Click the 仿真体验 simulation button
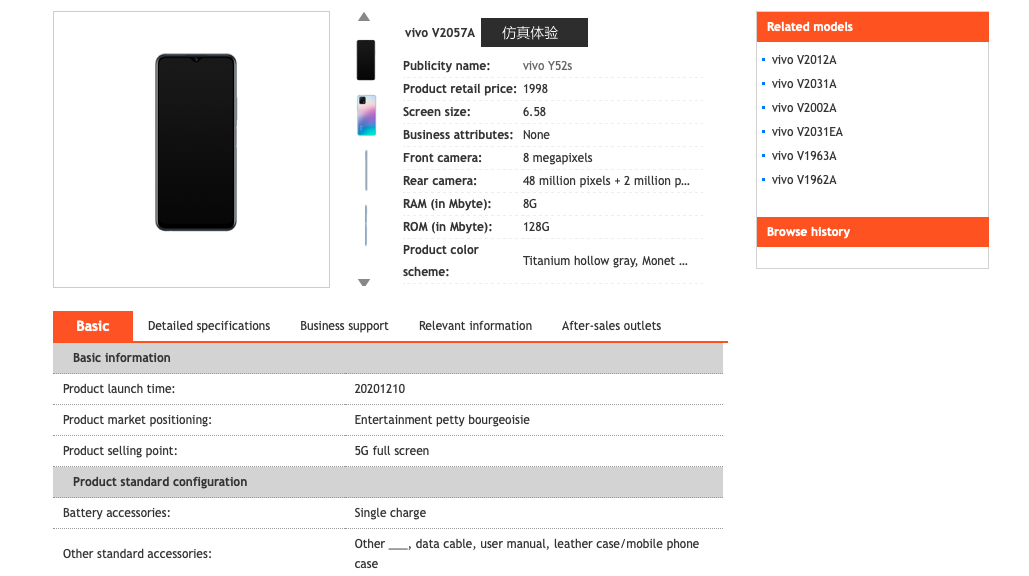The image size is (1029, 576). click(x=534, y=33)
